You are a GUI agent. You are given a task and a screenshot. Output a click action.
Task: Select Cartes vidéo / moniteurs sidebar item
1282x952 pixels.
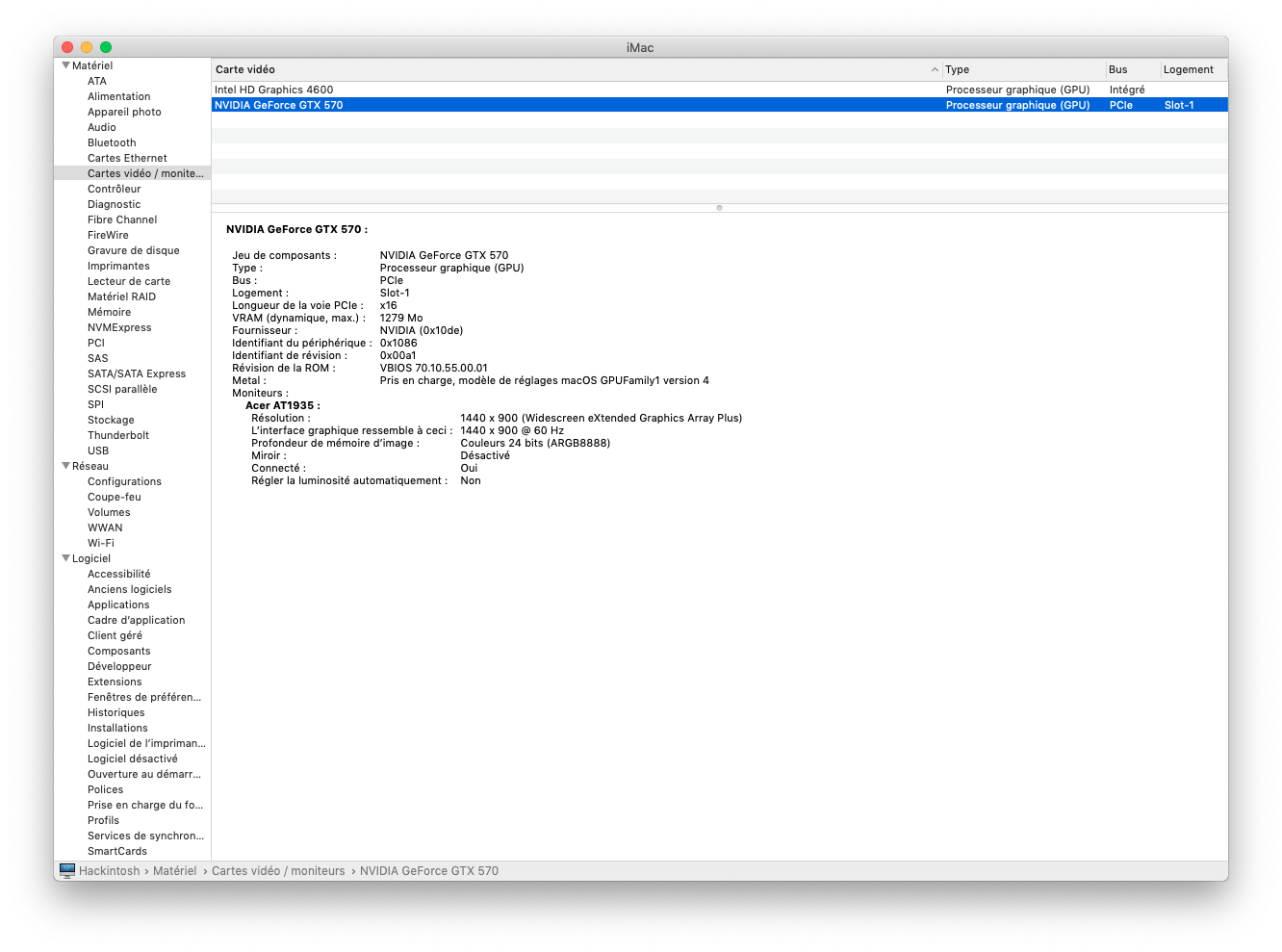[x=133, y=173]
